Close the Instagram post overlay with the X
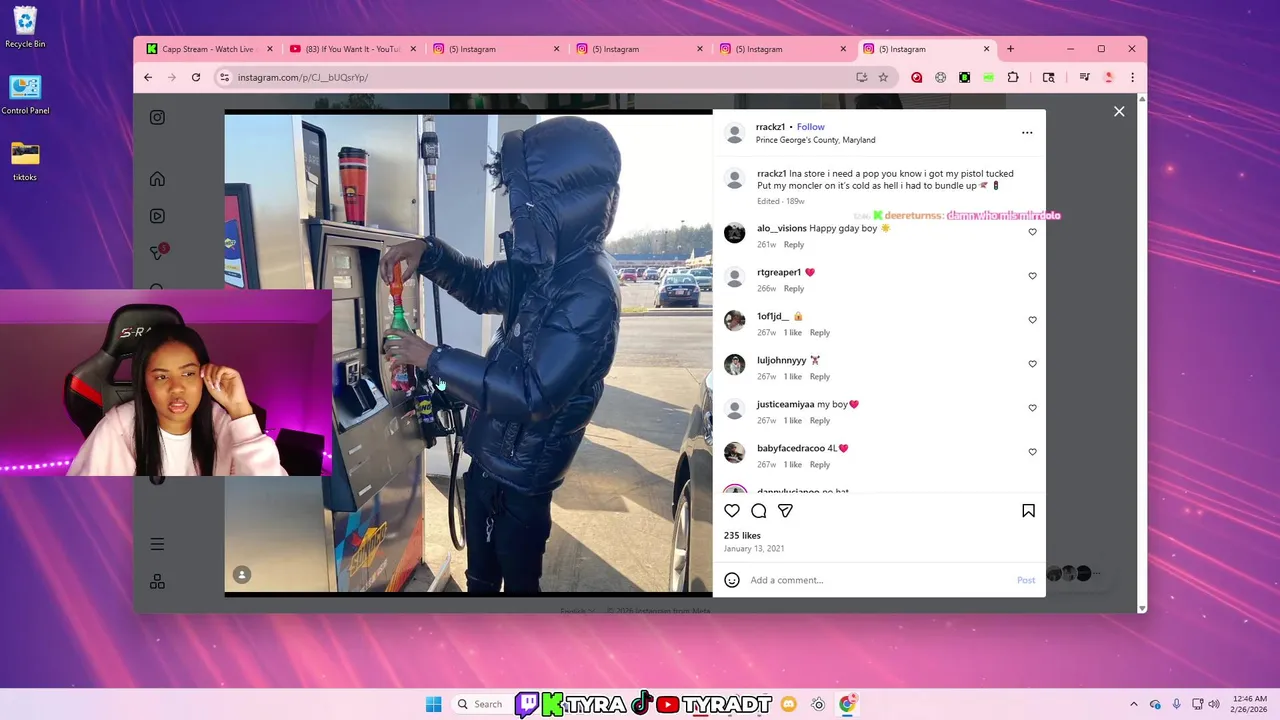The height and width of the screenshot is (720, 1280). 1119,111
